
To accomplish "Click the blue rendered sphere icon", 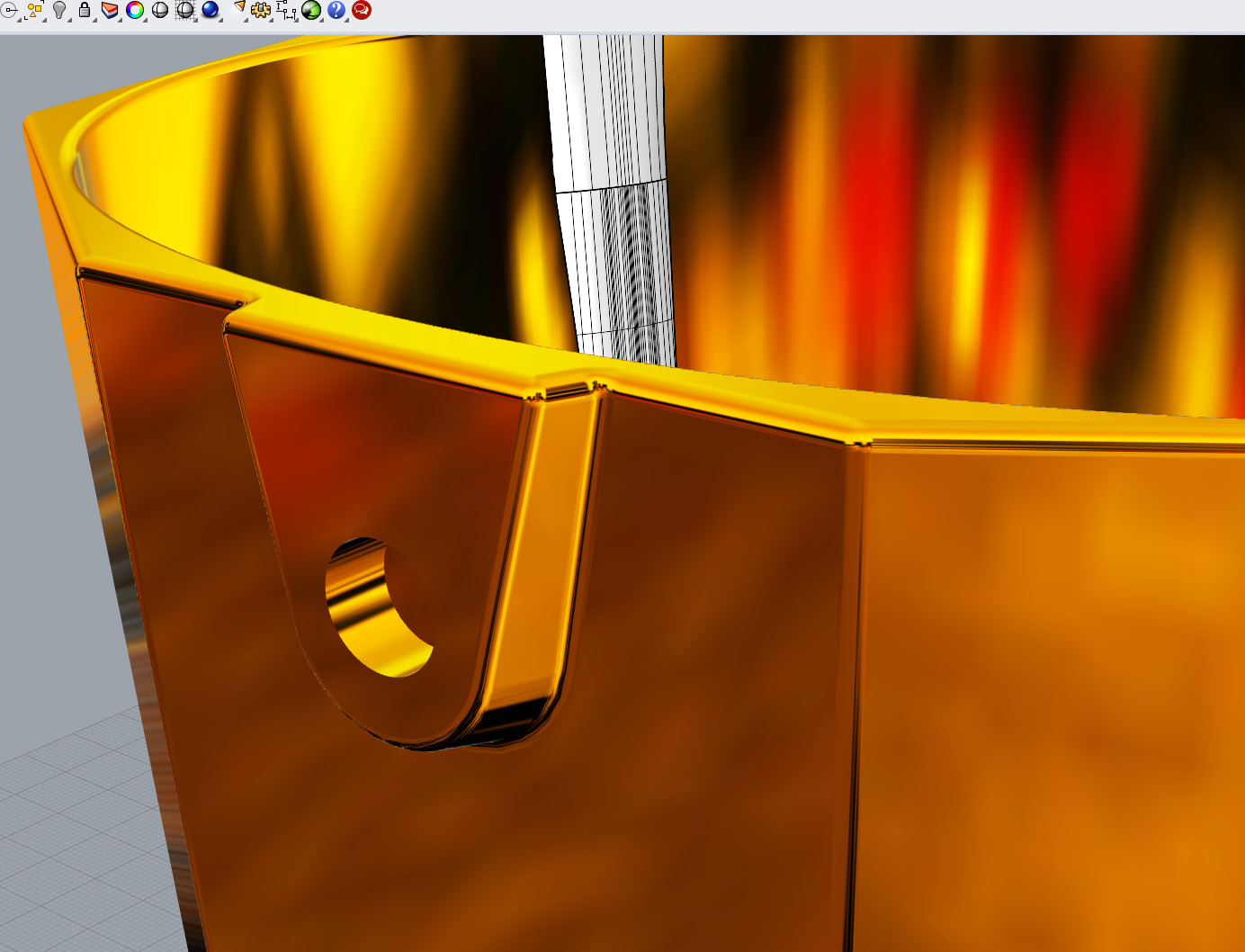I will pyautogui.click(x=210, y=10).
